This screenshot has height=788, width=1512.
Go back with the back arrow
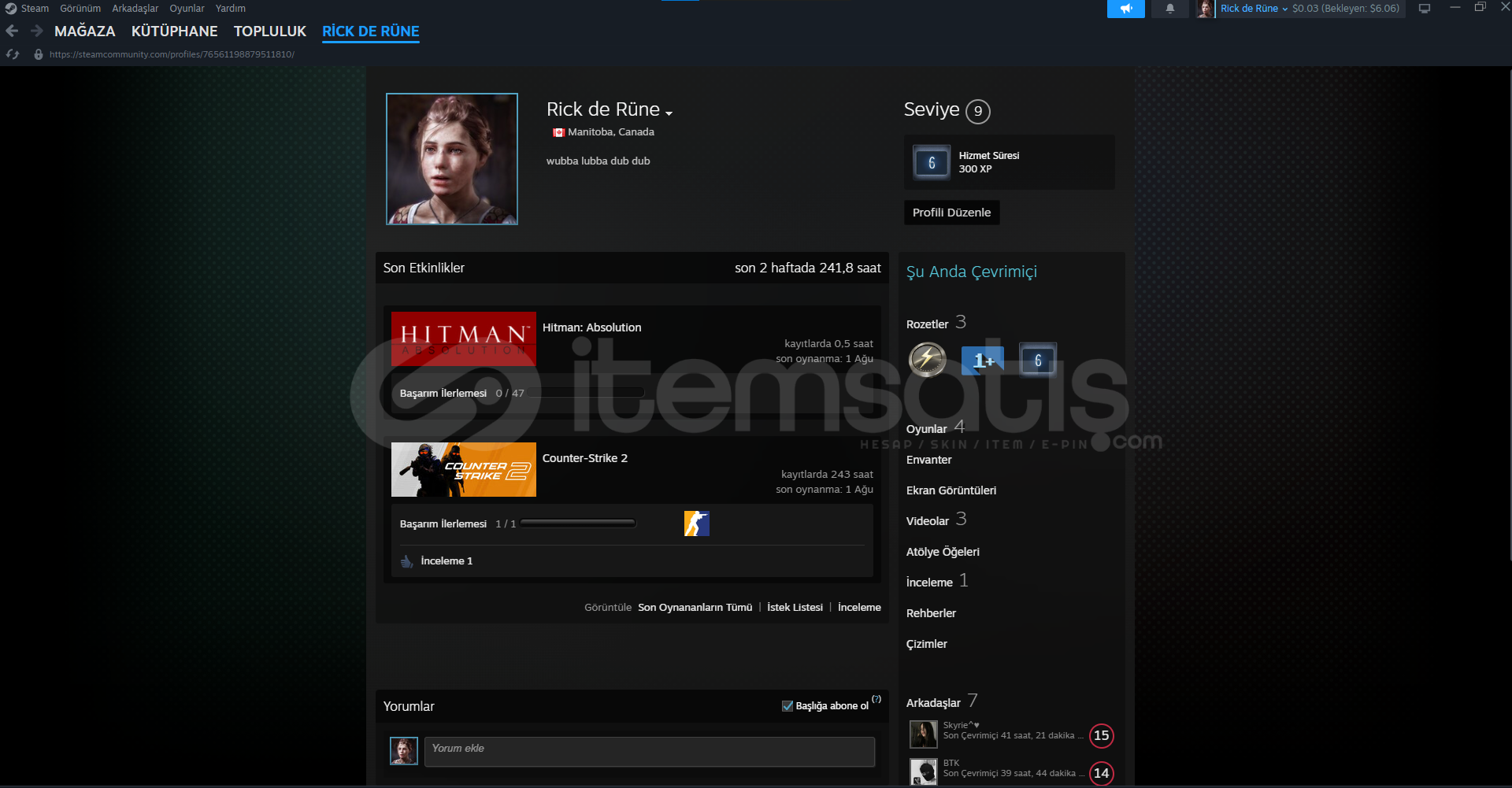pyautogui.click(x=12, y=31)
